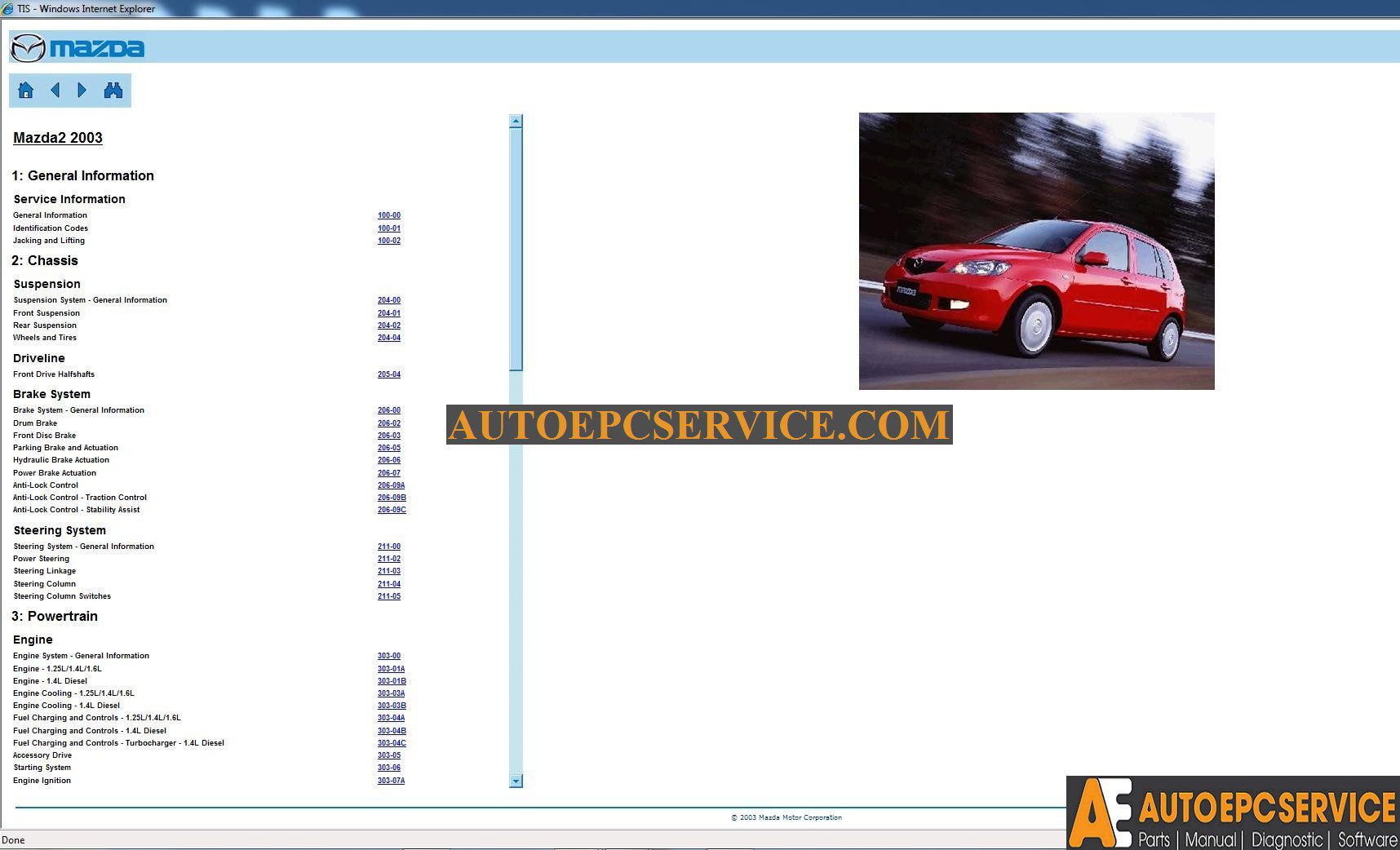Open section link 303-04B

pos(392,731)
